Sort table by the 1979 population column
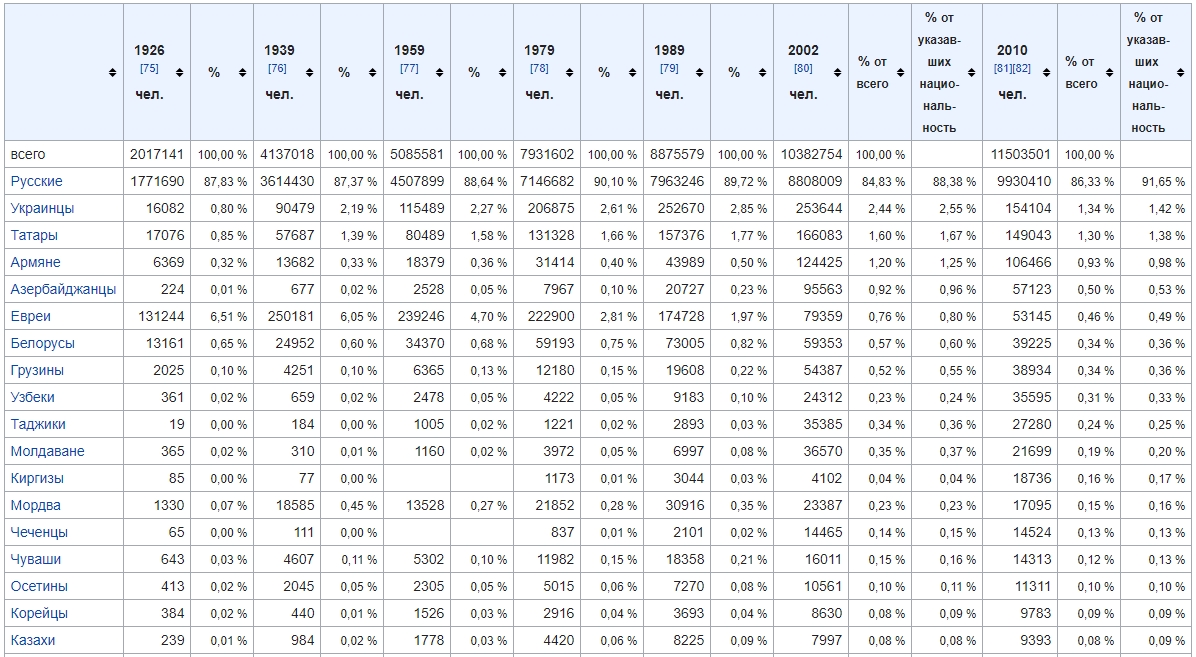 (569, 72)
